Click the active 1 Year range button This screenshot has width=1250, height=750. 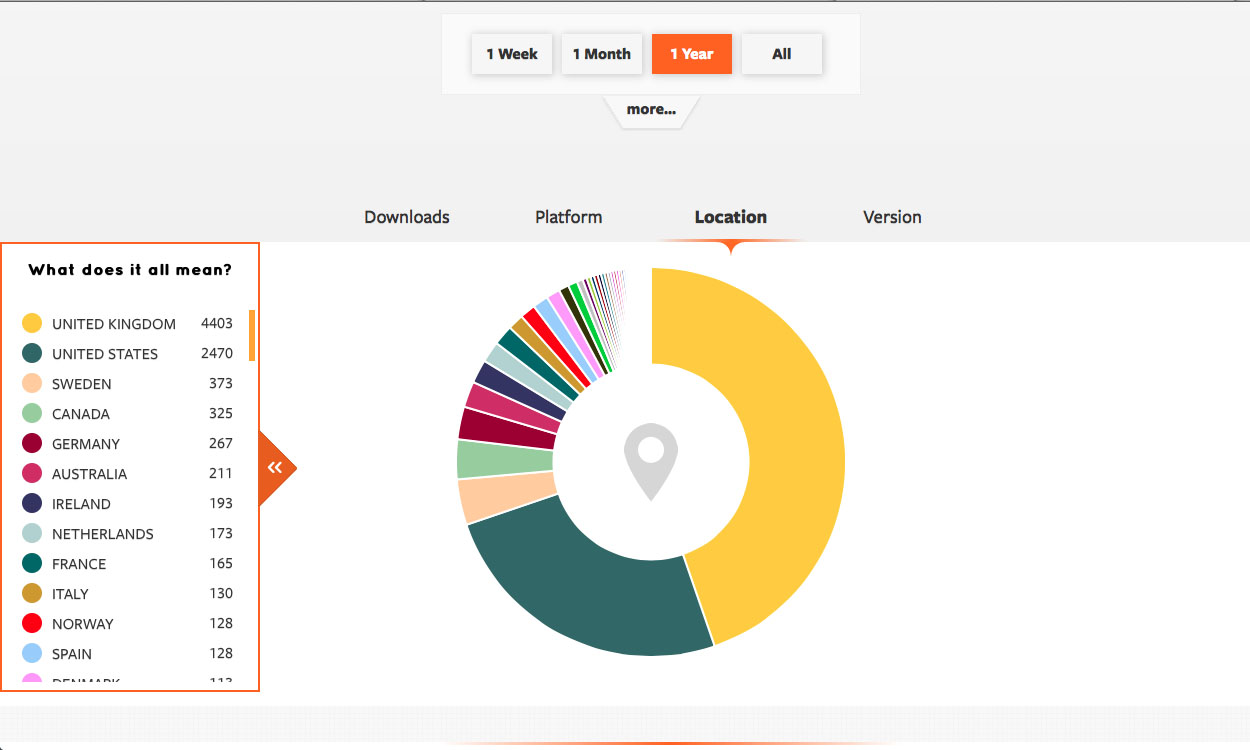click(692, 54)
